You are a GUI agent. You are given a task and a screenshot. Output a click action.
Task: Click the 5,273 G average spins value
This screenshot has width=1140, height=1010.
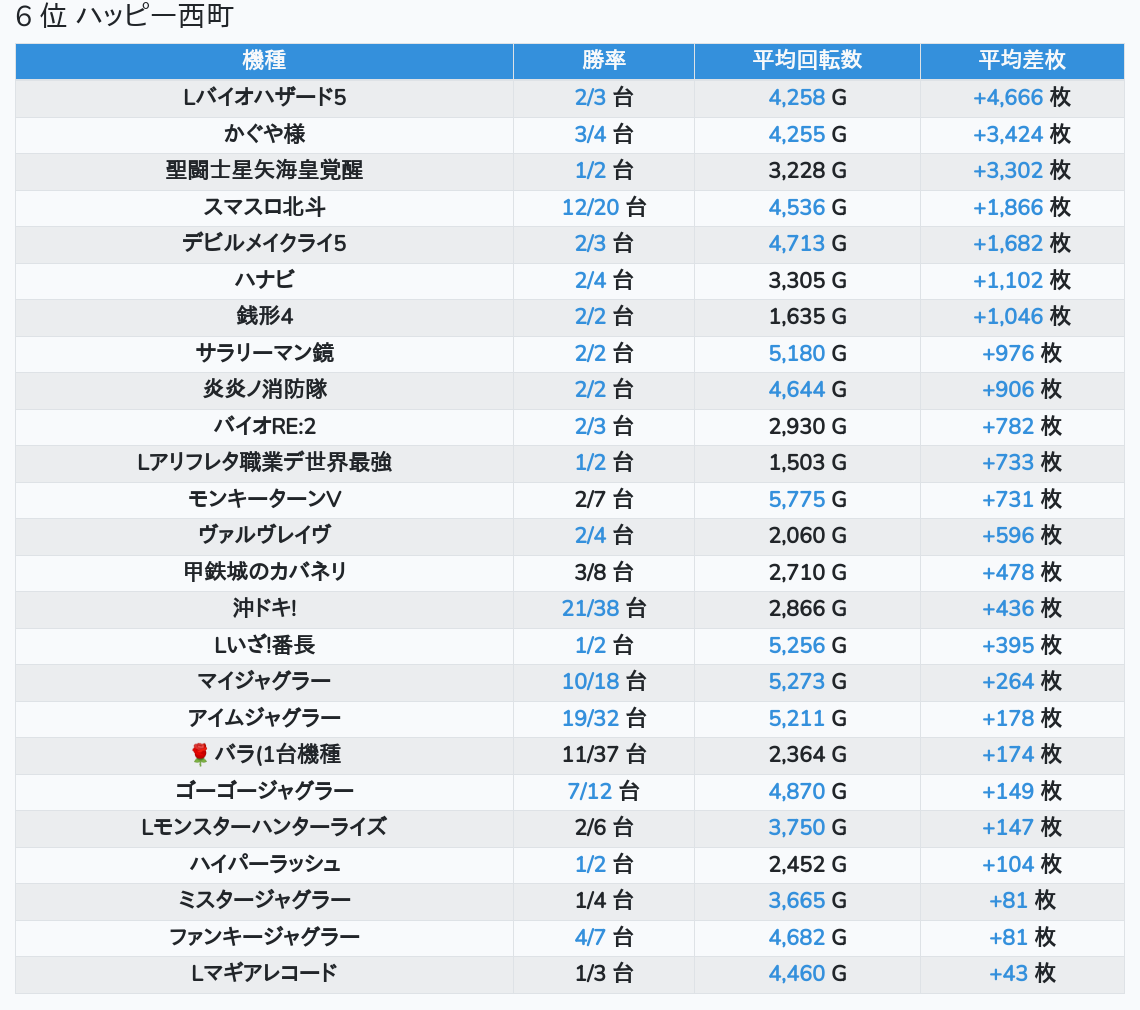(807, 681)
